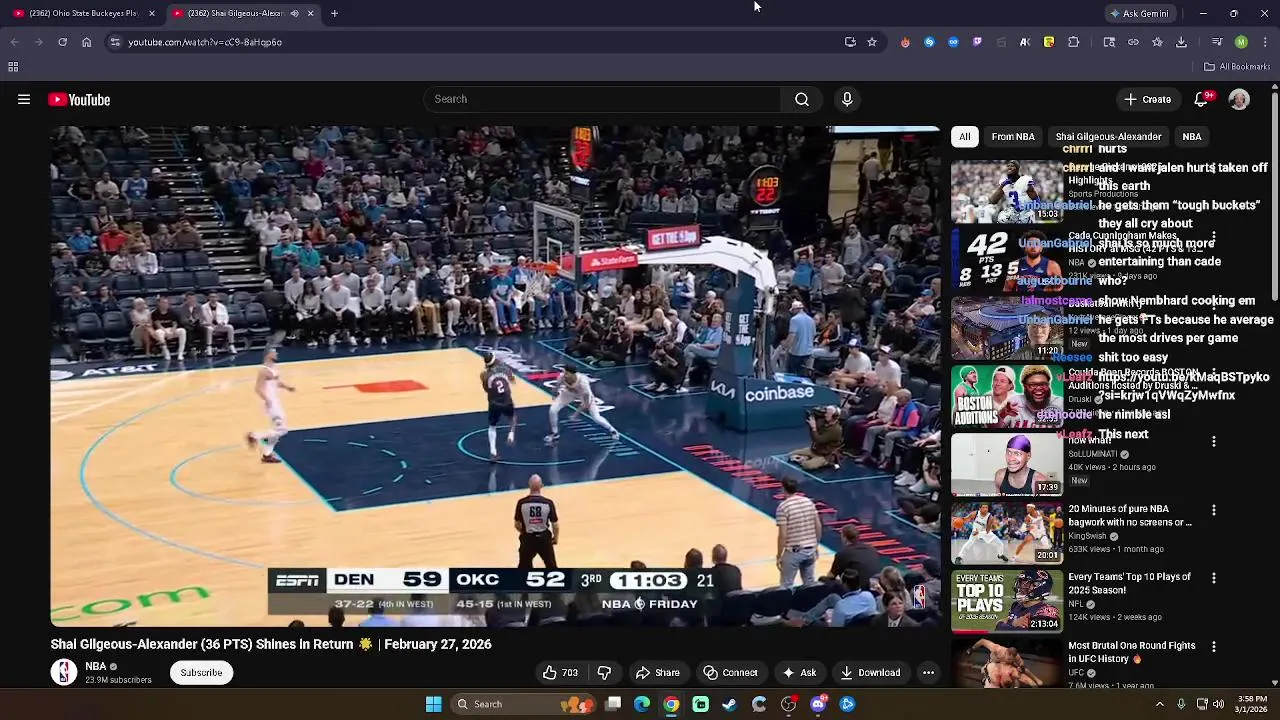The width and height of the screenshot is (1280, 720).
Task: Select the From NBA filter chip
Action: [x=1013, y=136]
